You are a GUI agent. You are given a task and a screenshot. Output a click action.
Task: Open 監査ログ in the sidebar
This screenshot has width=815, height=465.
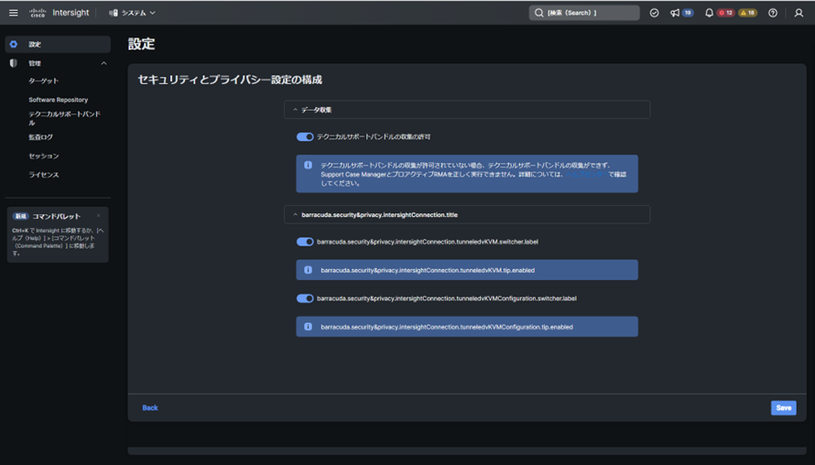41,137
